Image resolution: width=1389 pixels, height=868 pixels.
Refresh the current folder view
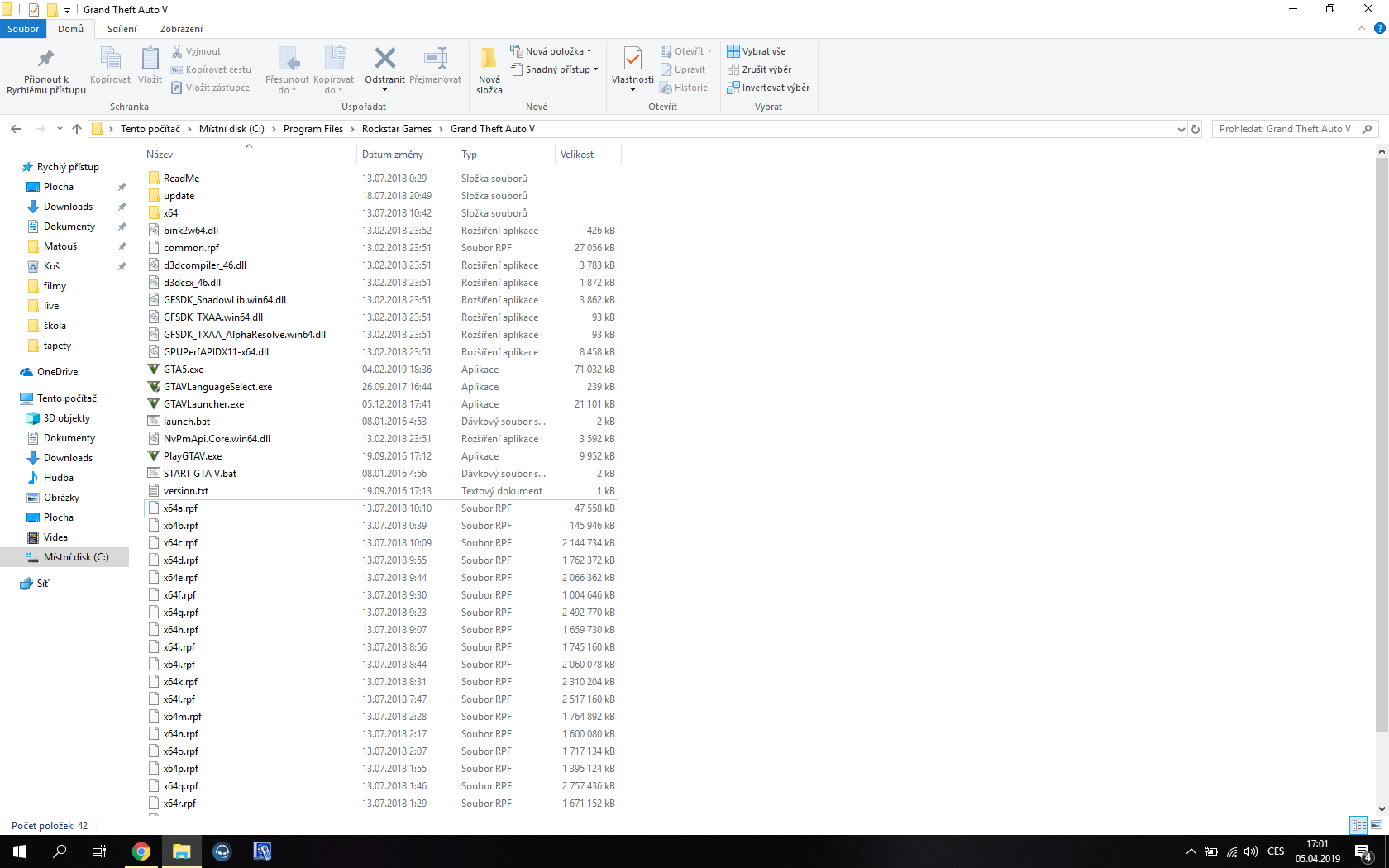coord(1196,129)
